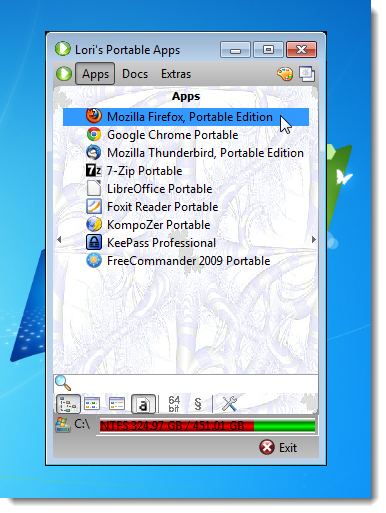
Task: Toggle the letter 'a' button
Action: coord(143,404)
